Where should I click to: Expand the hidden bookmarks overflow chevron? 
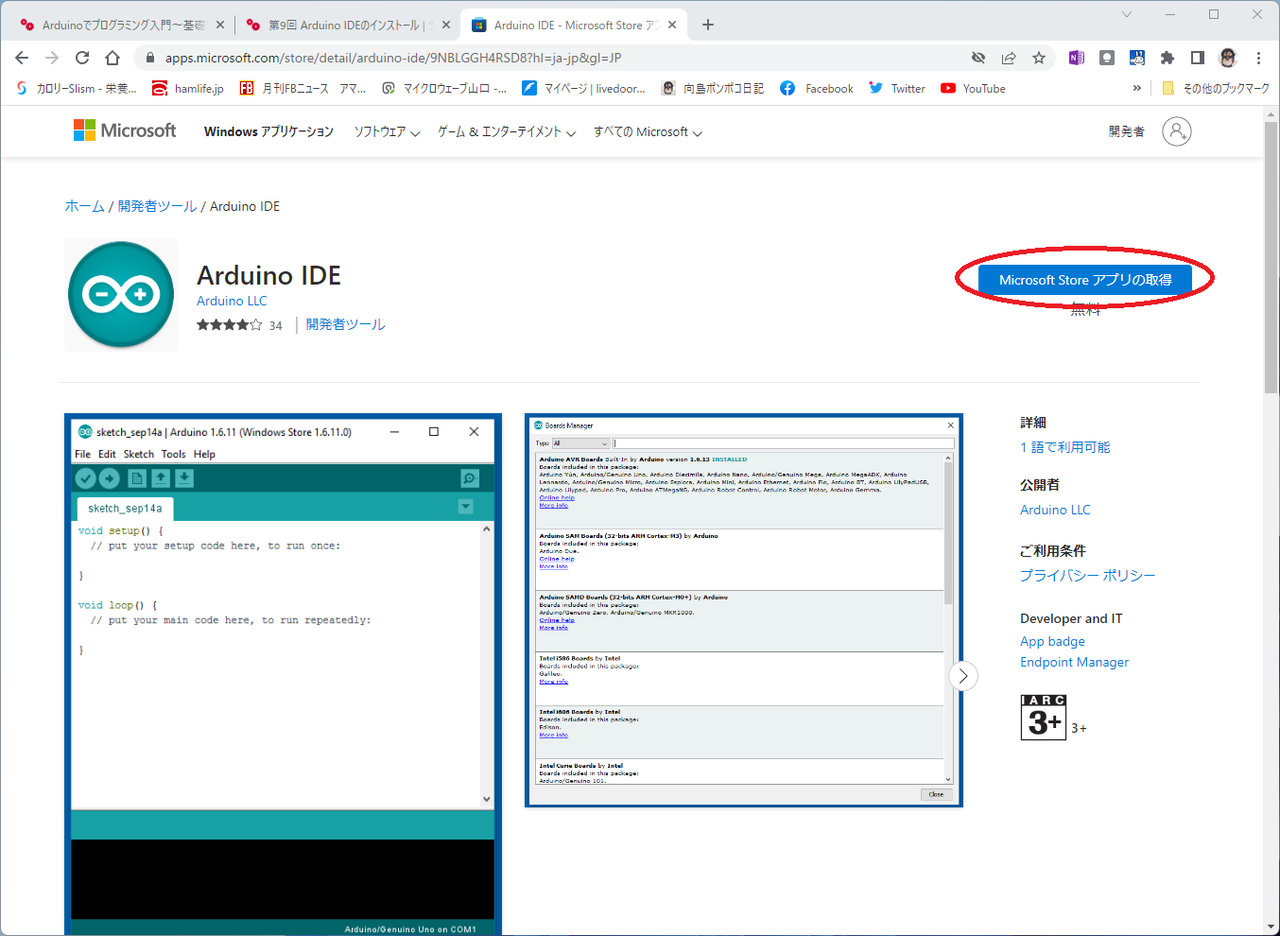tap(1137, 88)
